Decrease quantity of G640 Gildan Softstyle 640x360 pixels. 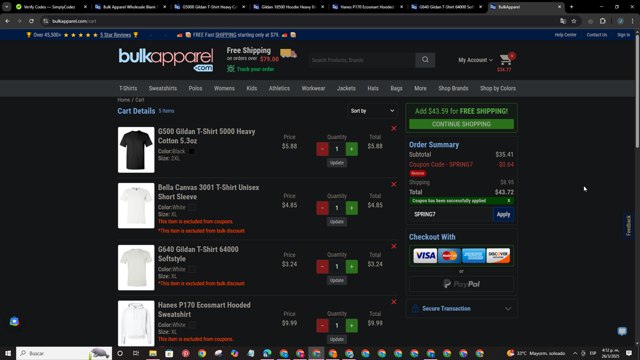pyautogui.click(x=322, y=267)
